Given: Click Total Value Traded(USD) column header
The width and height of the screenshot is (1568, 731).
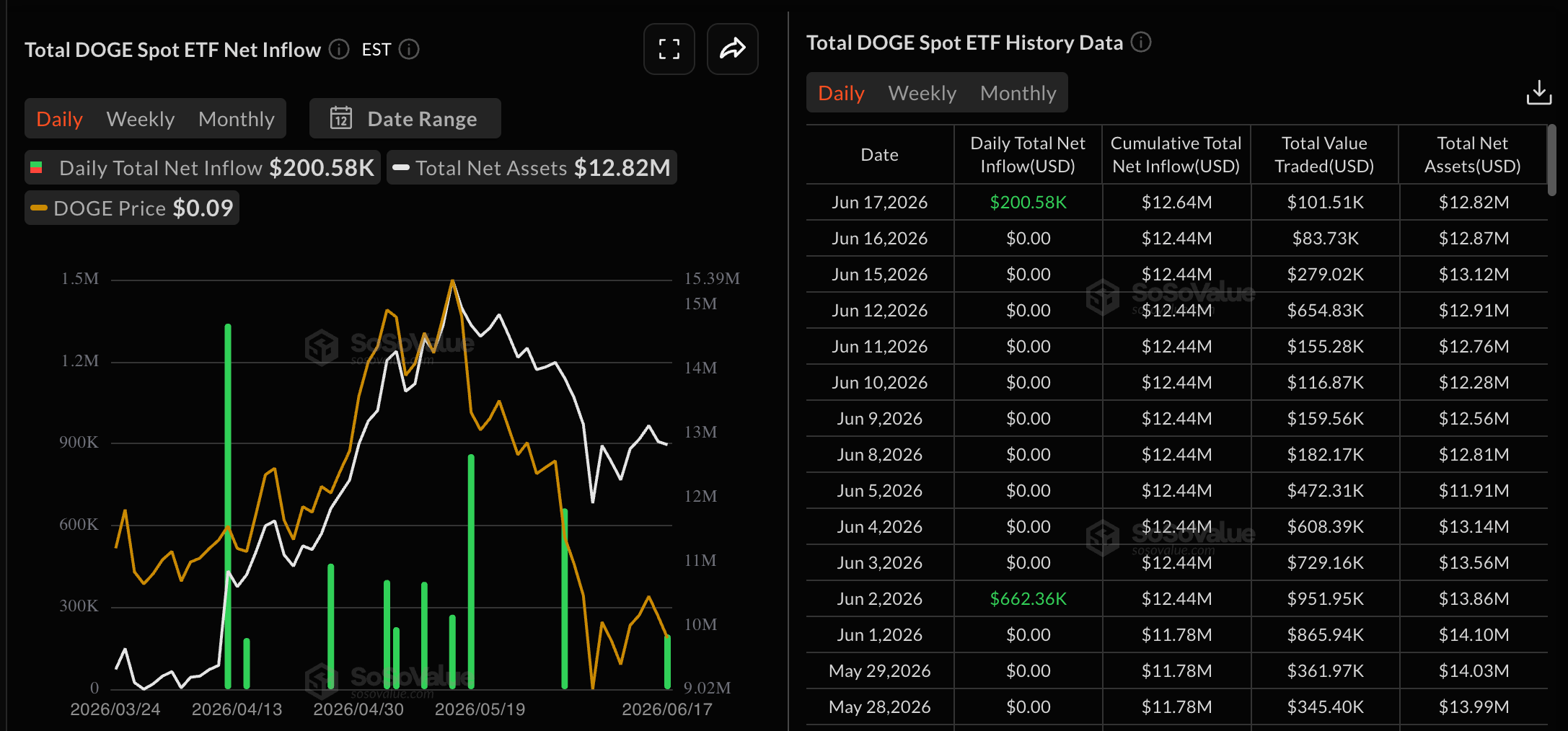Looking at the screenshot, I should pos(1325,154).
